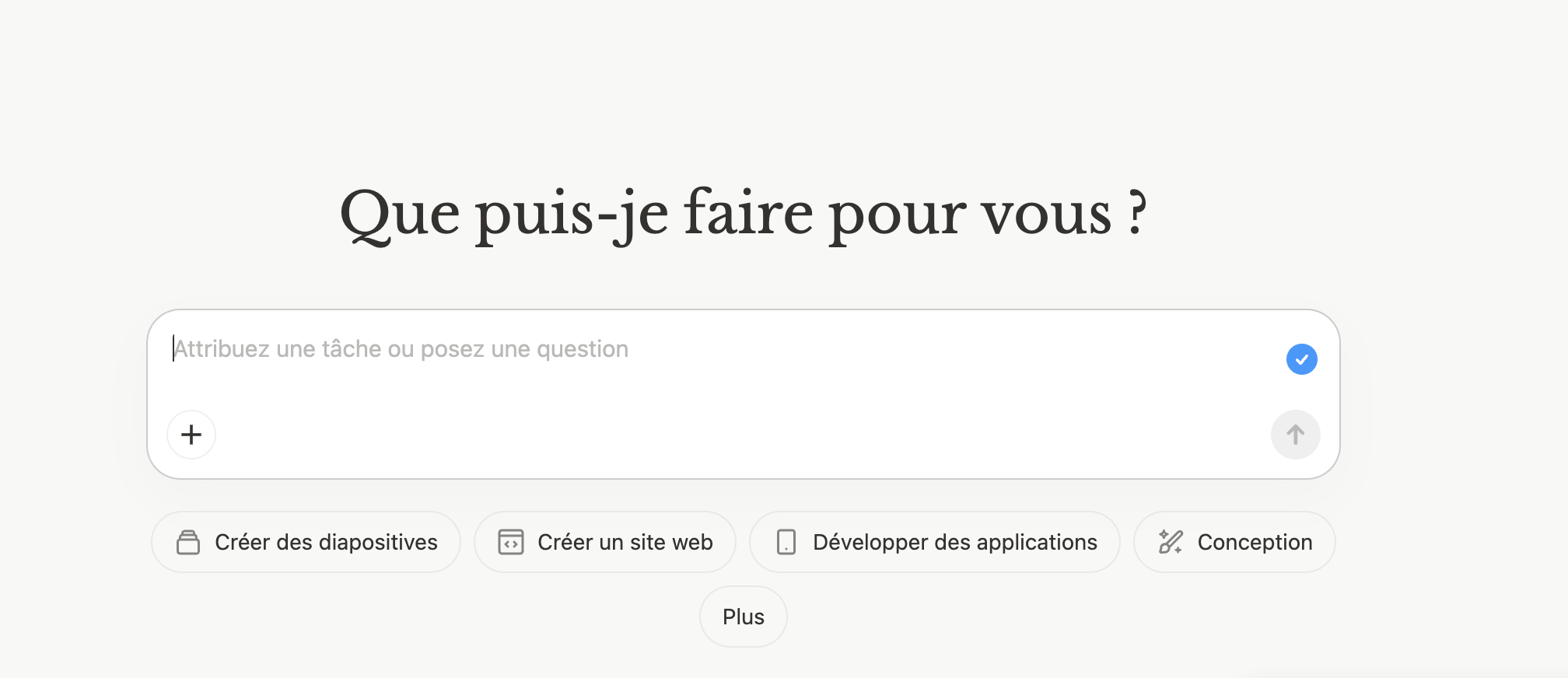Screen dimensions: 1568x678
Task: Click the word "question" in the placeholder
Action: (583, 350)
